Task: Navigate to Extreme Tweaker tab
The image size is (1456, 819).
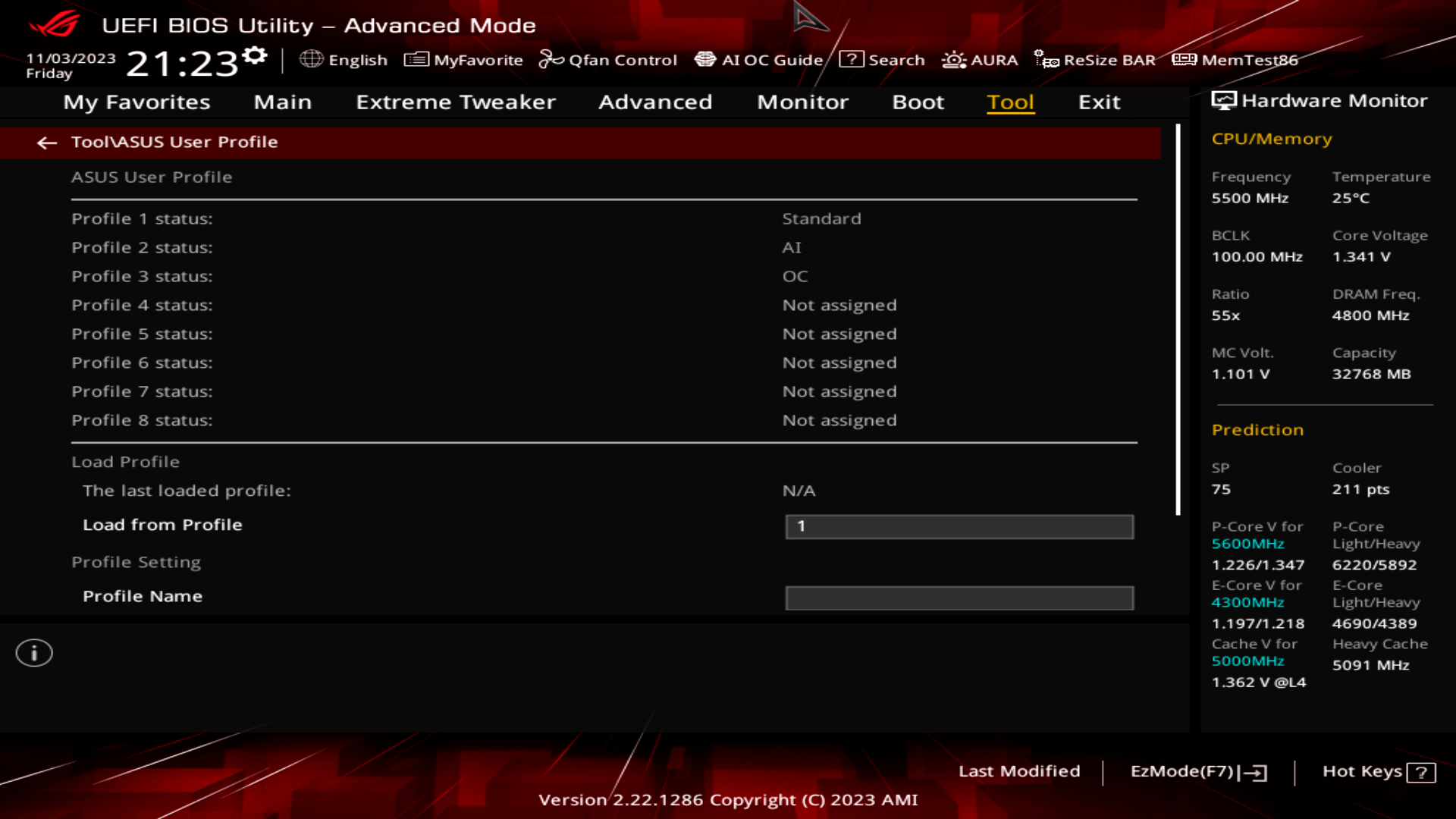Action: click(x=456, y=101)
